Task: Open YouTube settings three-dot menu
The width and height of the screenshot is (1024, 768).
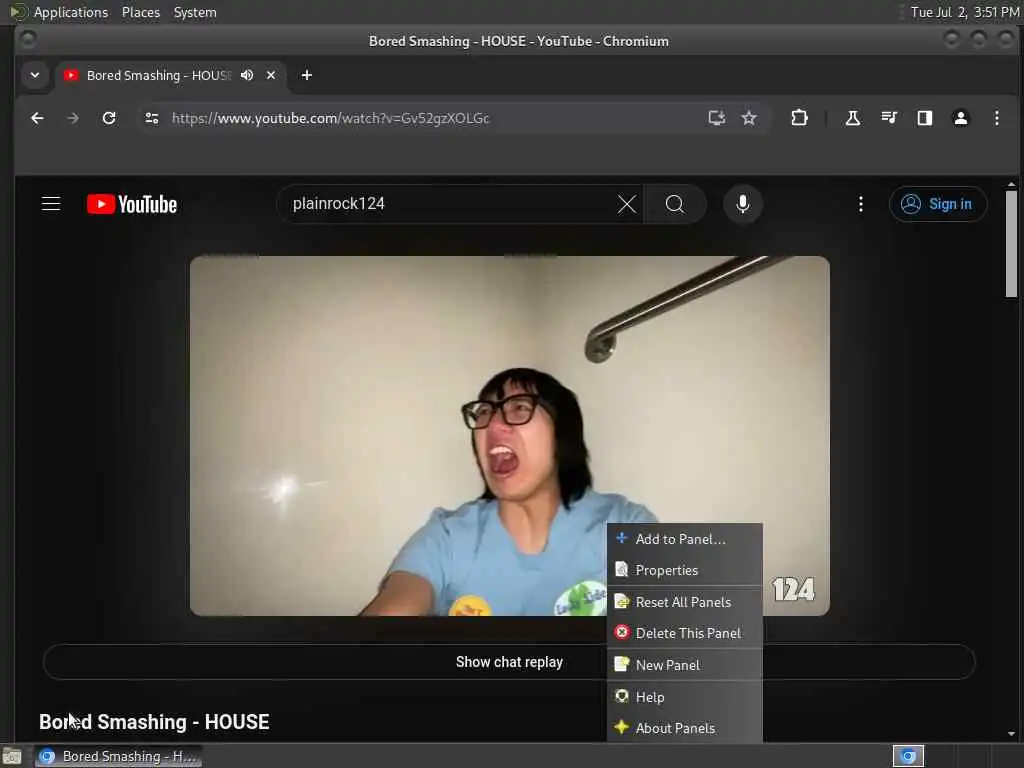Action: tap(861, 204)
